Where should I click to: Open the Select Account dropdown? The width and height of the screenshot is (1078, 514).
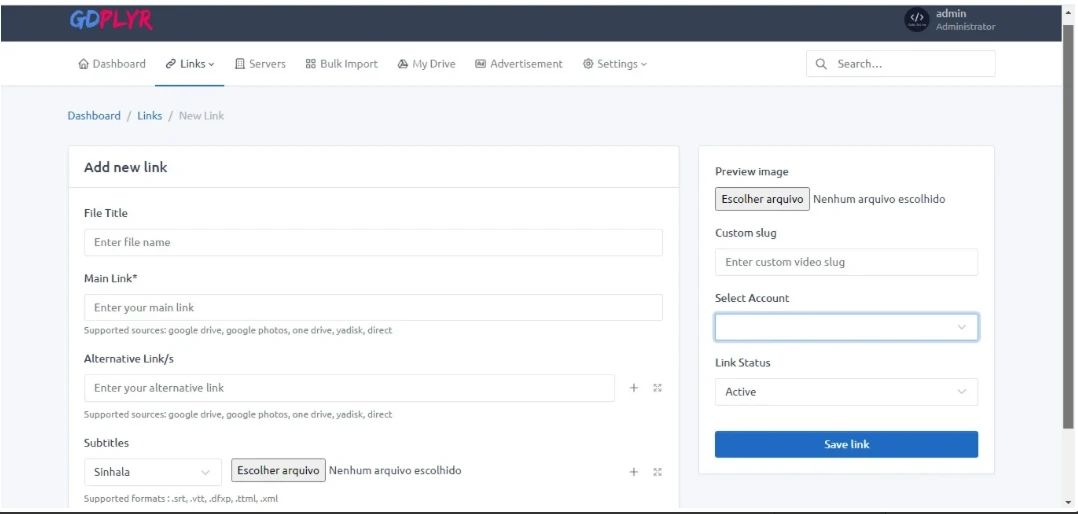tap(846, 327)
